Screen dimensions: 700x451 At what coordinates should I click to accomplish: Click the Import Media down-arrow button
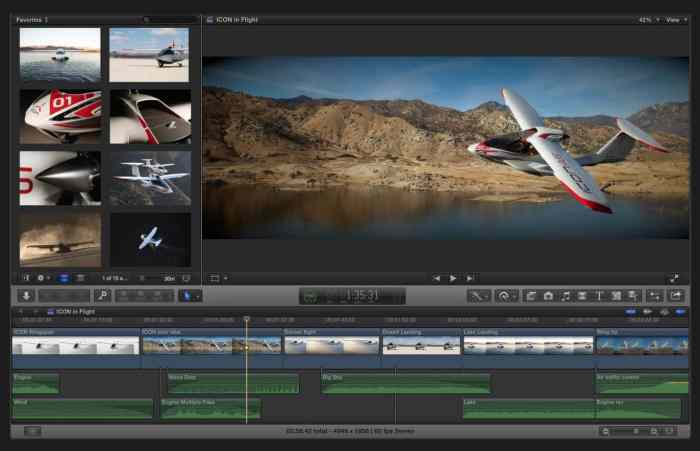pyautogui.click(x=26, y=296)
